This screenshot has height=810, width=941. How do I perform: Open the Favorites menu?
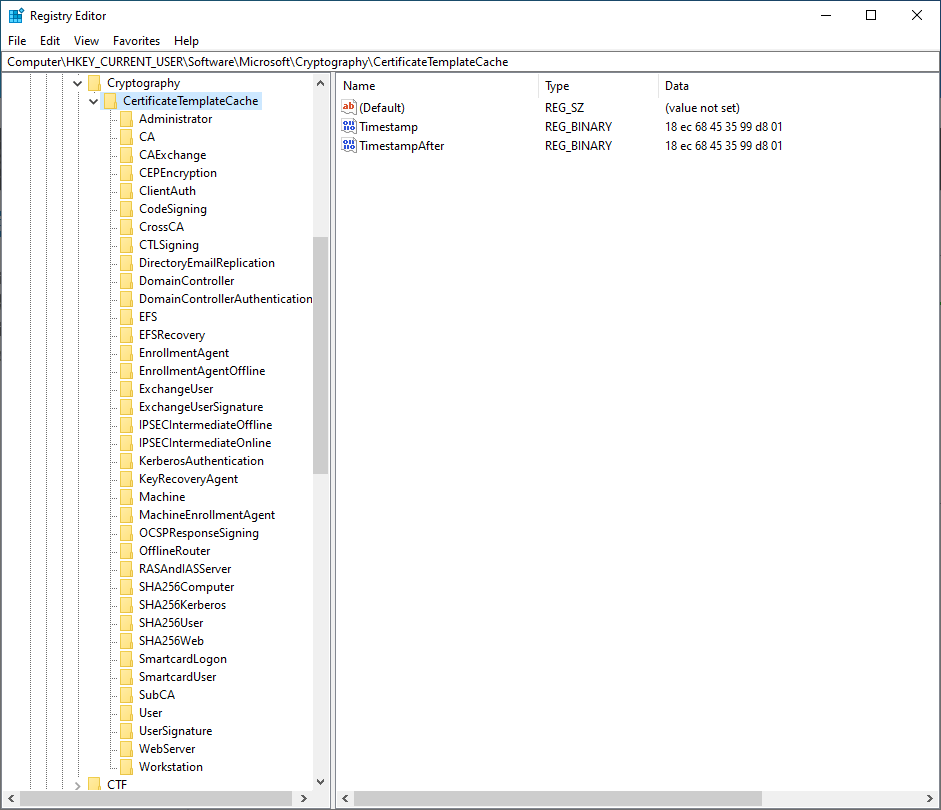click(136, 41)
